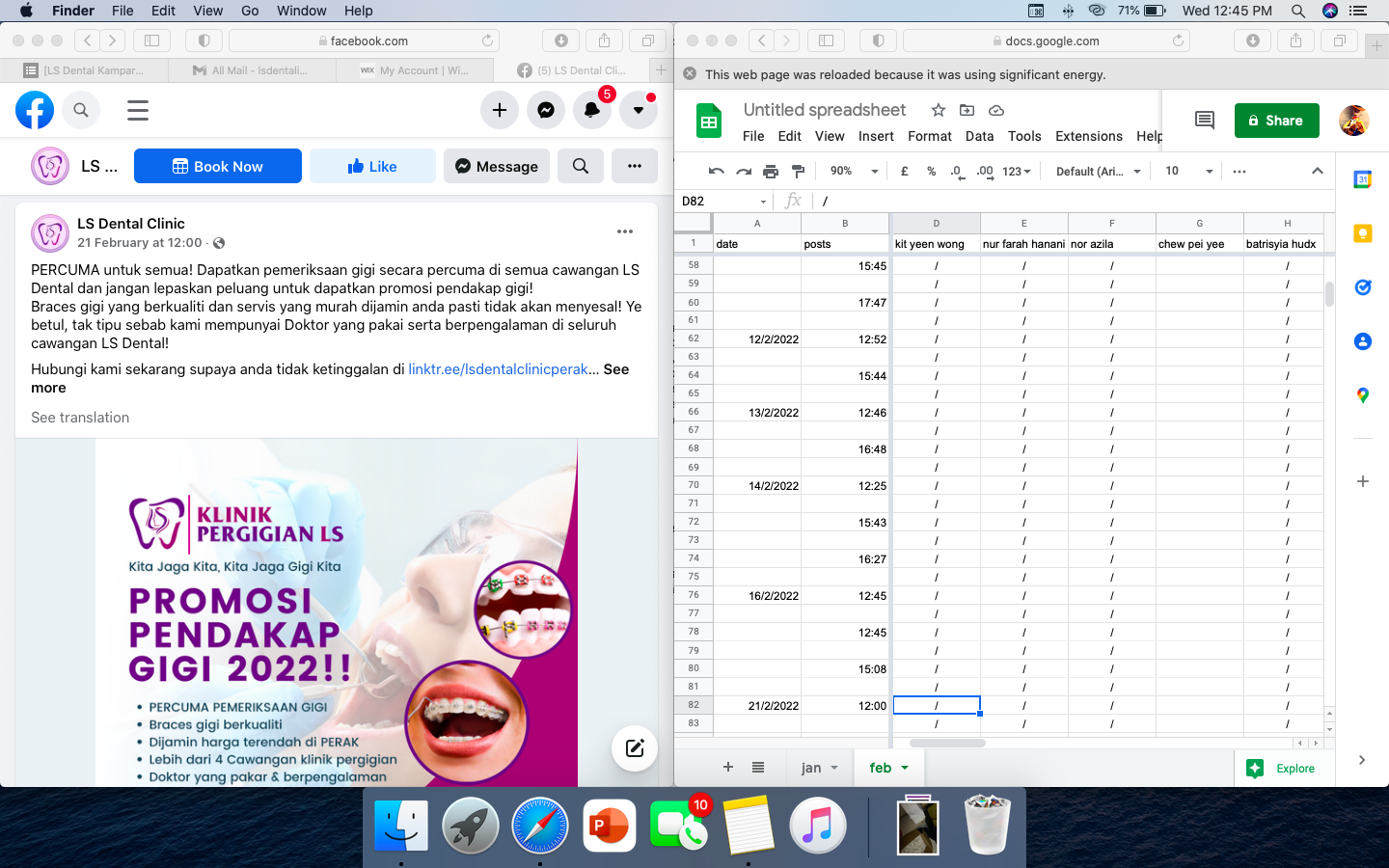The height and width of the screenshot is (868, 1389).
Task: Click the Message button
Action: coord(497,166)
